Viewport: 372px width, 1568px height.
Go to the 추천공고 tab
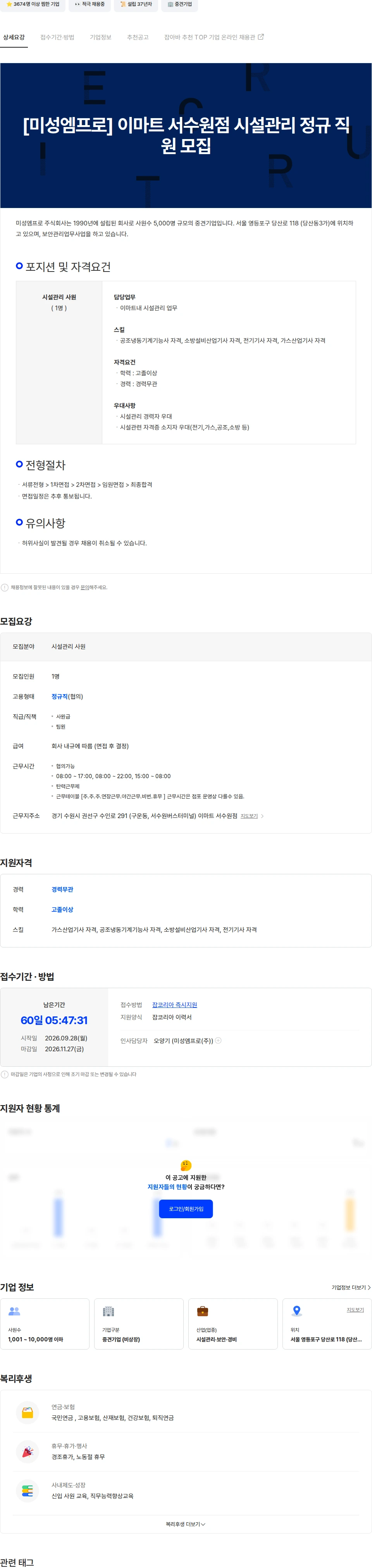point(138,37)
